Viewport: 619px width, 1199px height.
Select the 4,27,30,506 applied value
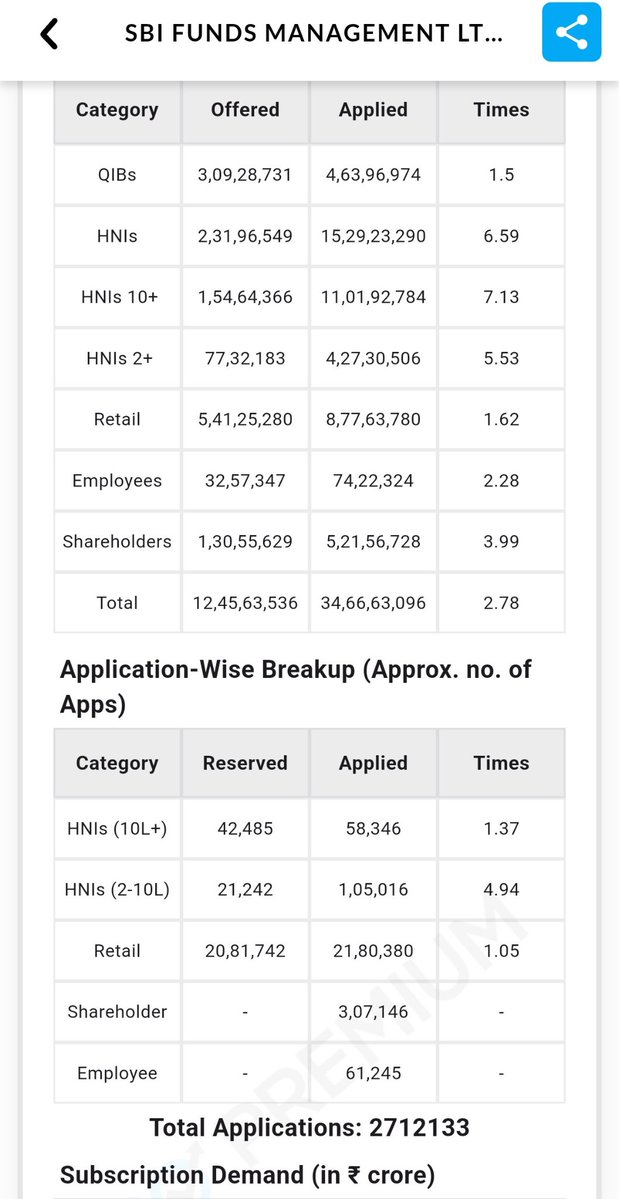[373, 358]
